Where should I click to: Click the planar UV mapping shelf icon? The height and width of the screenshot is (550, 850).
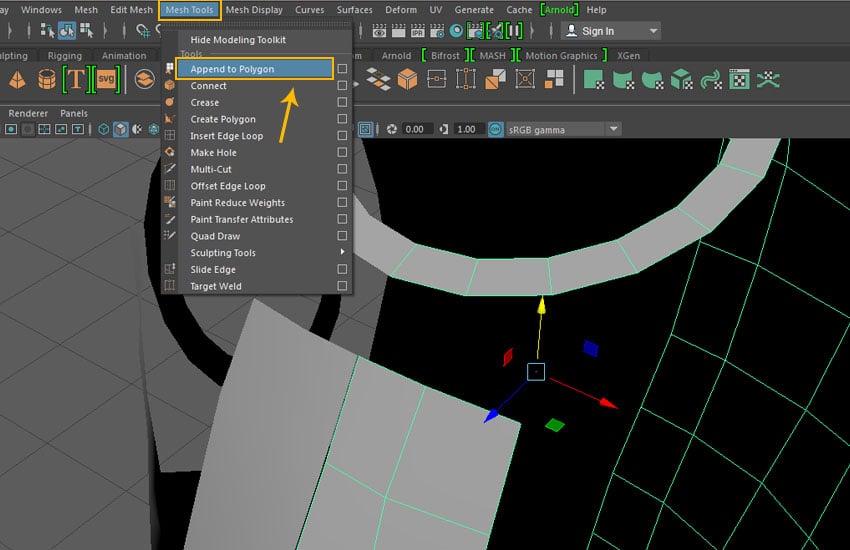[x=594, y=80]
